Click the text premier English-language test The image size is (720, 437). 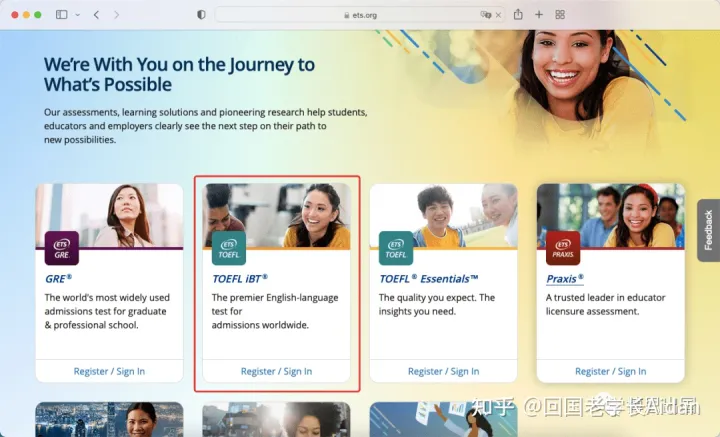[275, 311]
